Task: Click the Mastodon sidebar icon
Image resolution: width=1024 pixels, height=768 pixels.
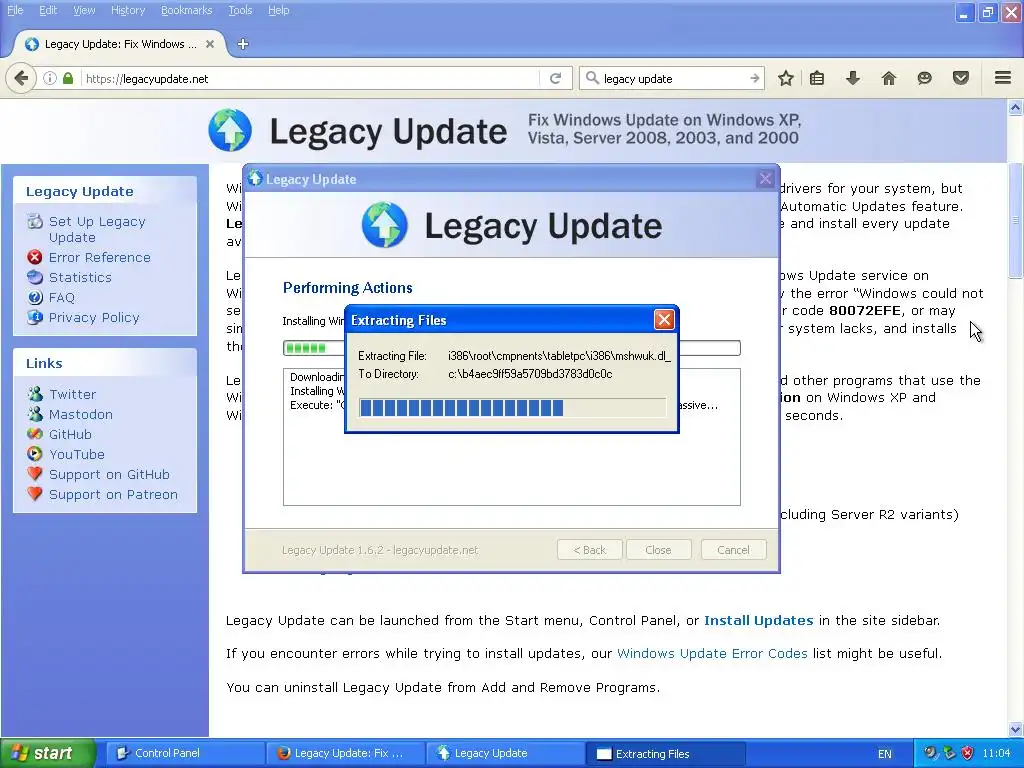Action: [35, 414]
